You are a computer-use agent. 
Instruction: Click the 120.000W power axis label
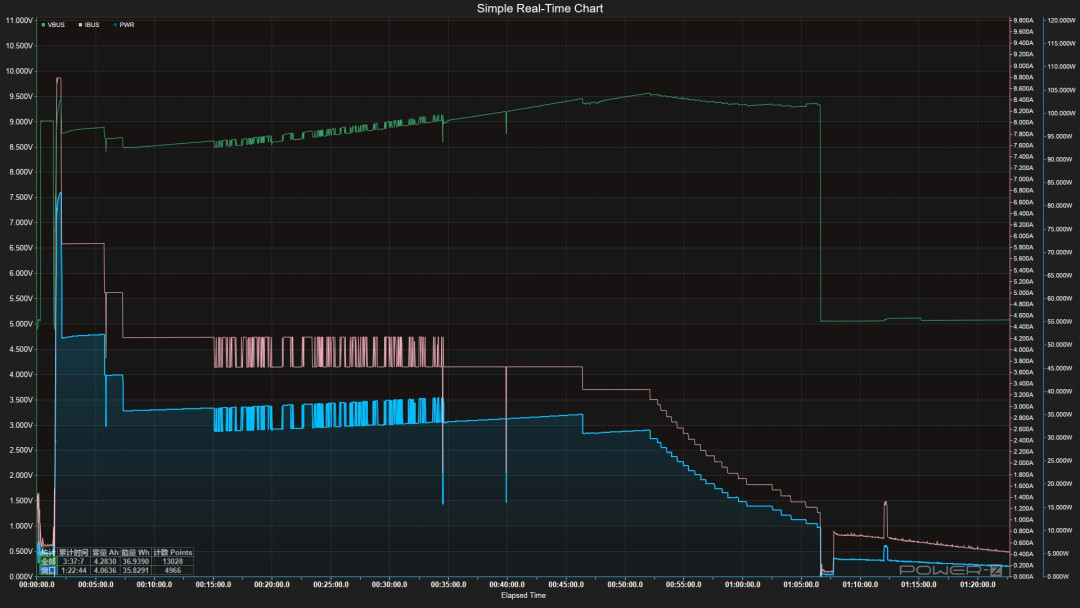tap(1061, 21)
